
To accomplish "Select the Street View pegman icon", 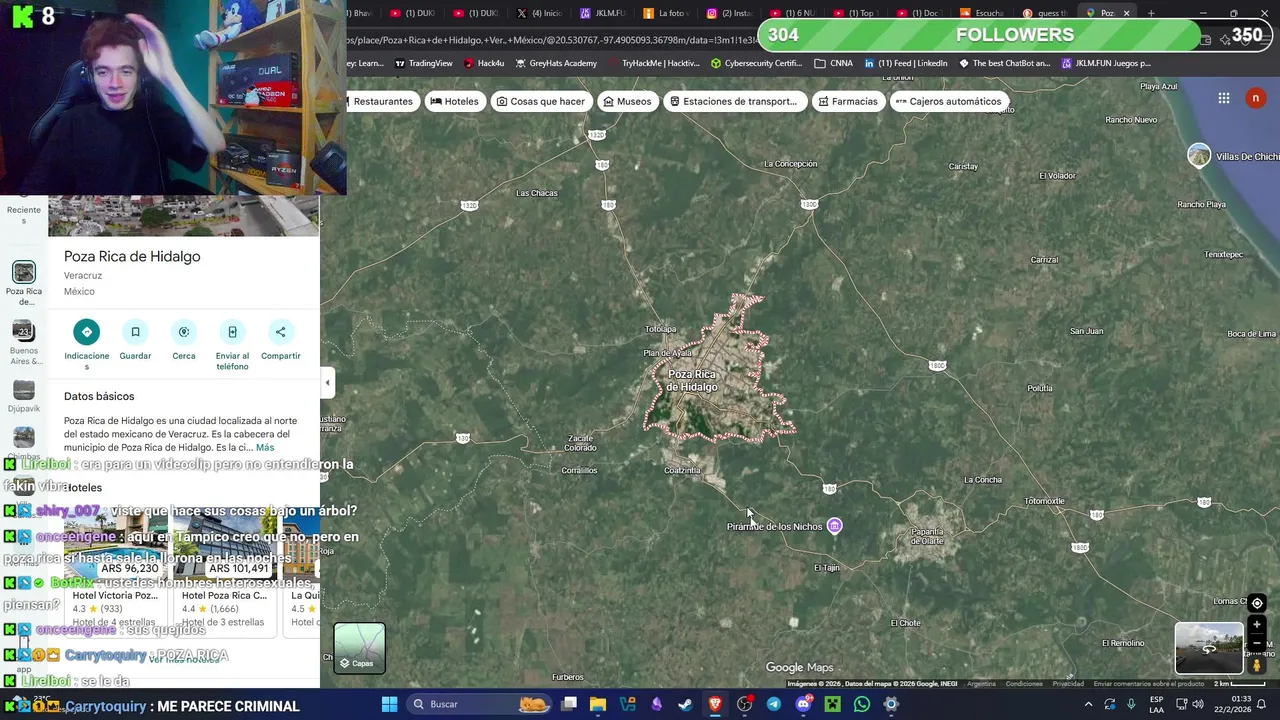I will point(1257,664).
